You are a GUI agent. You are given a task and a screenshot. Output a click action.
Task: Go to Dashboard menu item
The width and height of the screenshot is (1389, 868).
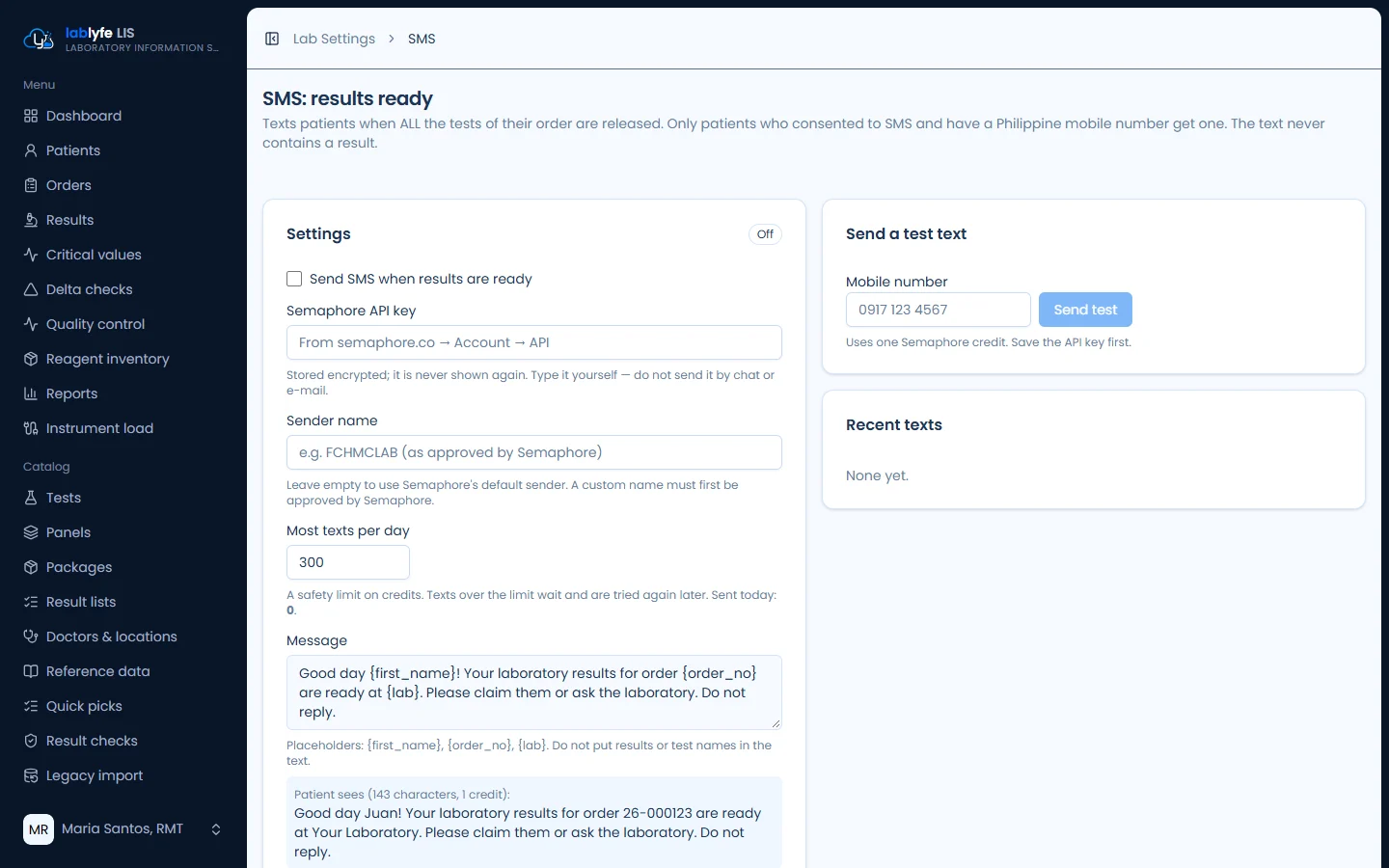[123, 116]
